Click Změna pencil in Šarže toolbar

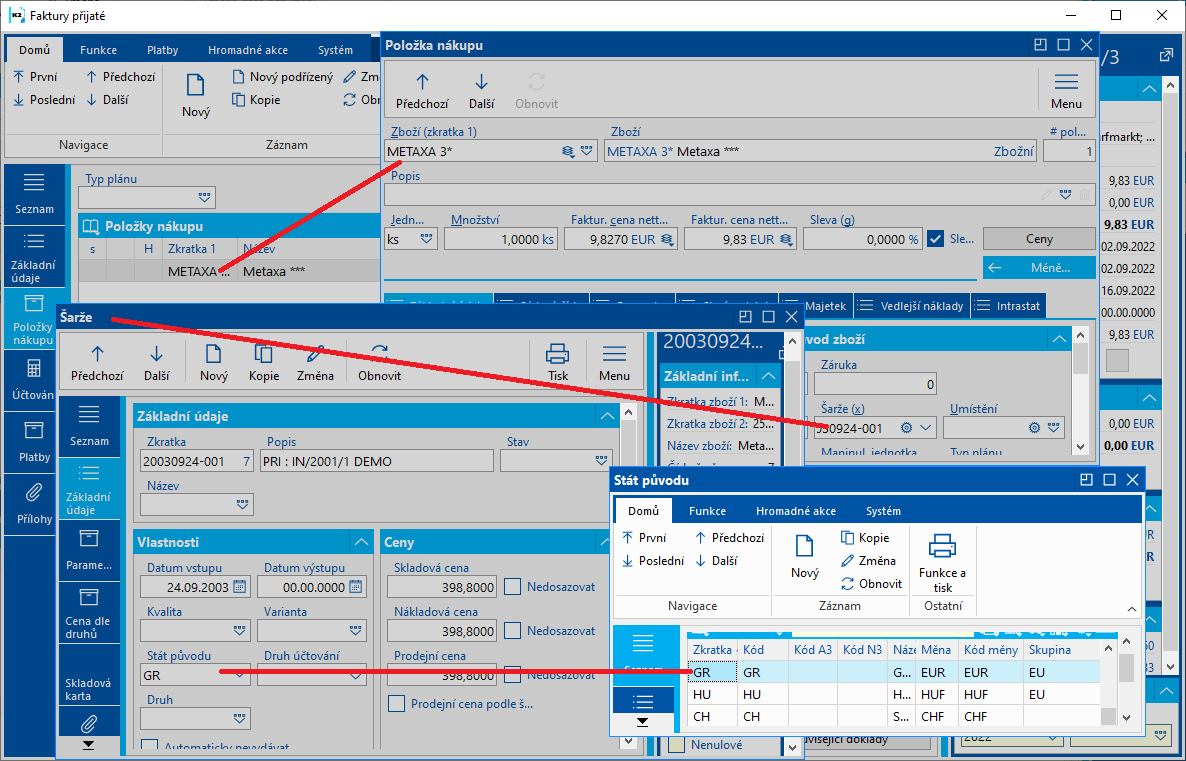coord(315,362)
